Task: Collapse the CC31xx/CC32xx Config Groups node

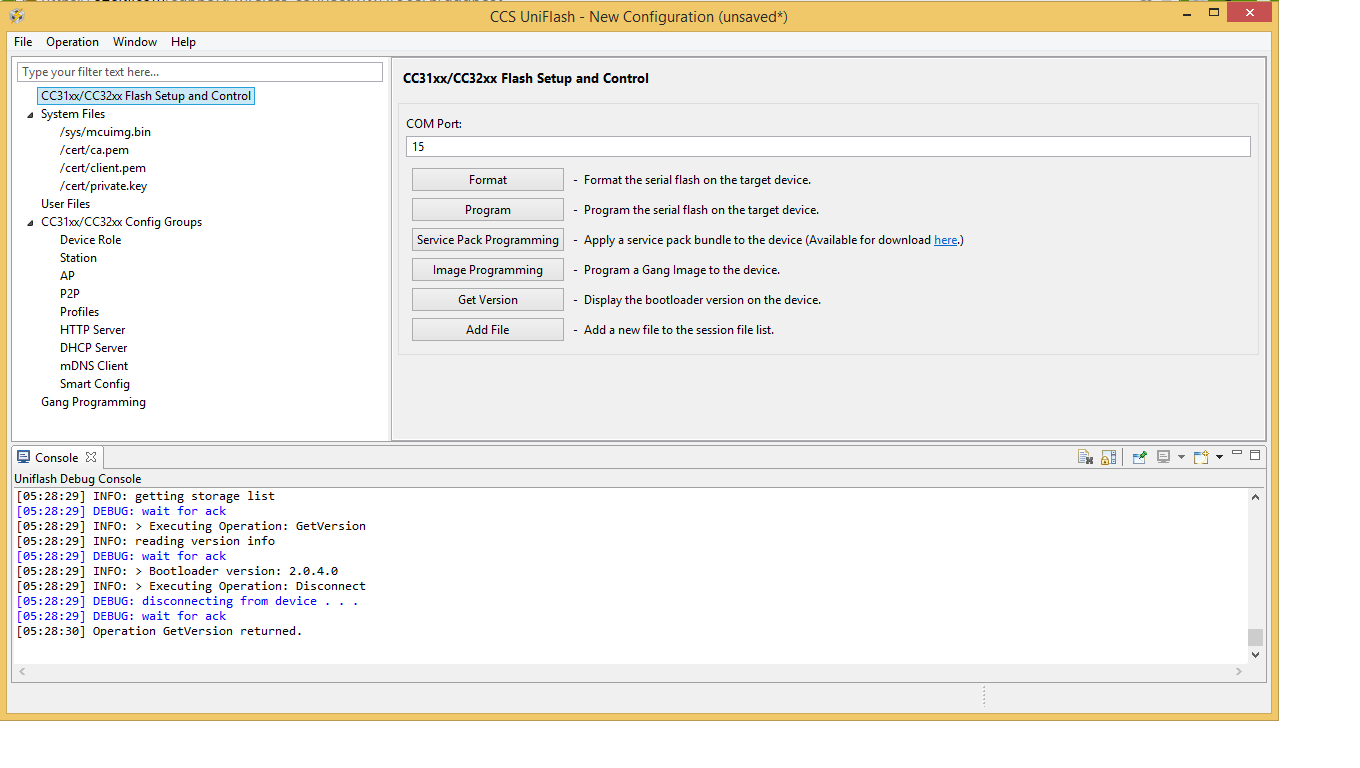Action: tap(30, 223)
